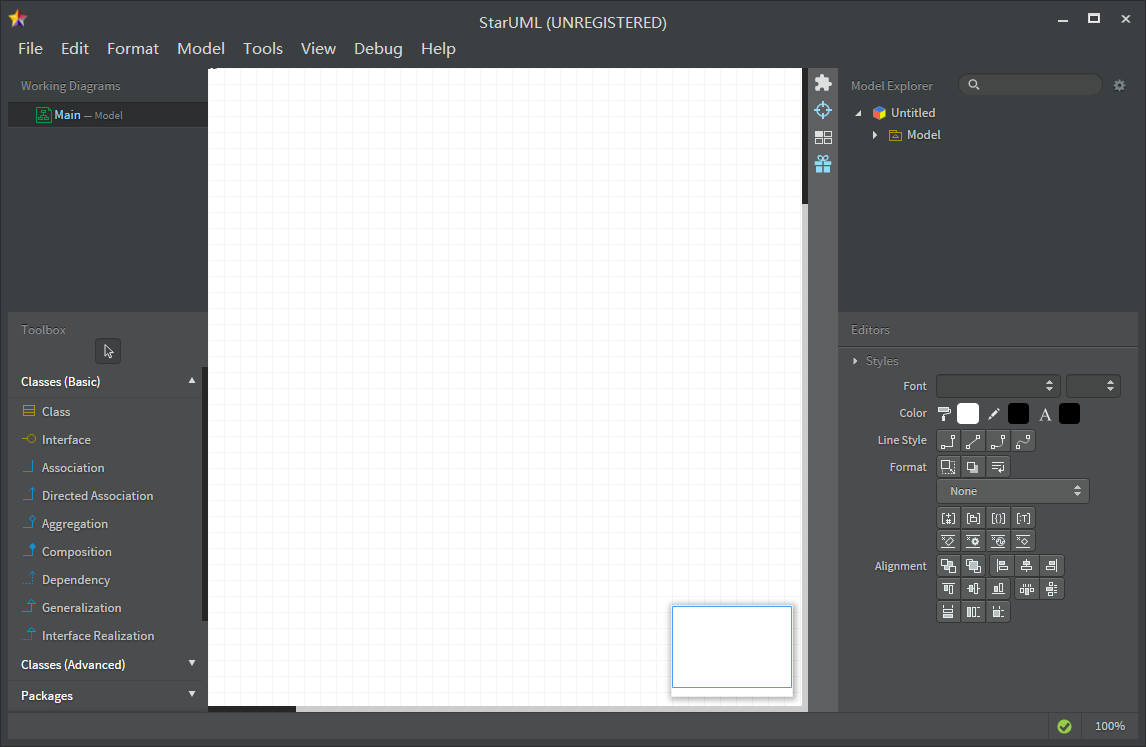Align selected elements middle vertically
The image size is (1146, 747).
point(973,589)
